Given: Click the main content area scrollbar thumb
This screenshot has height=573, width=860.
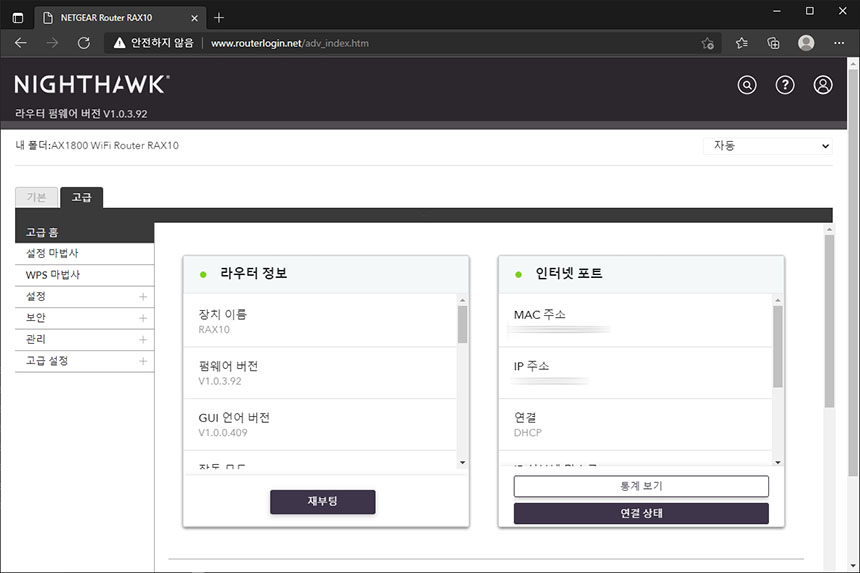Looking at the screenshot, I should 829,321.
